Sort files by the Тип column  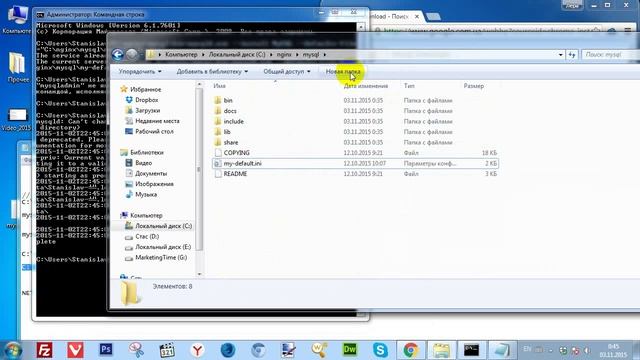(409, 86)
